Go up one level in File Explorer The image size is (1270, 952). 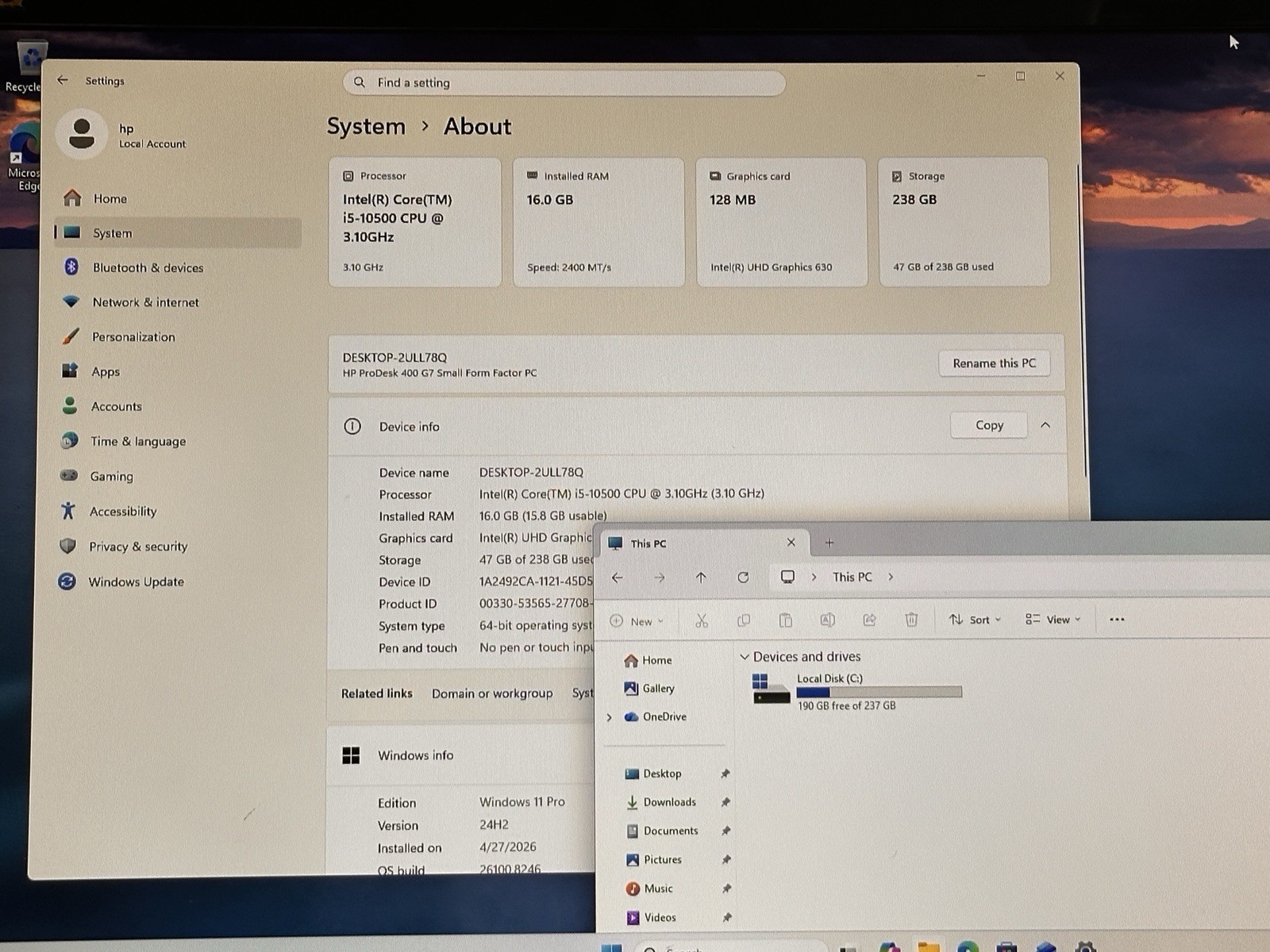[x=701, y=578]
